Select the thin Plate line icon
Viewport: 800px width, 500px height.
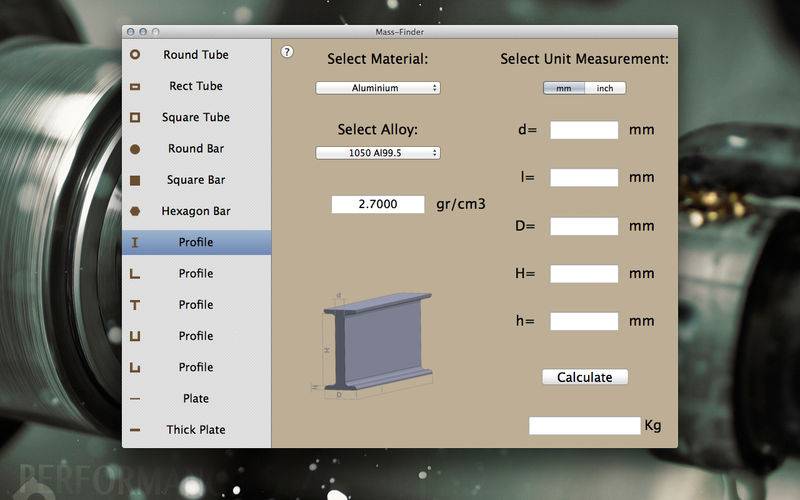tap(135, 398)
